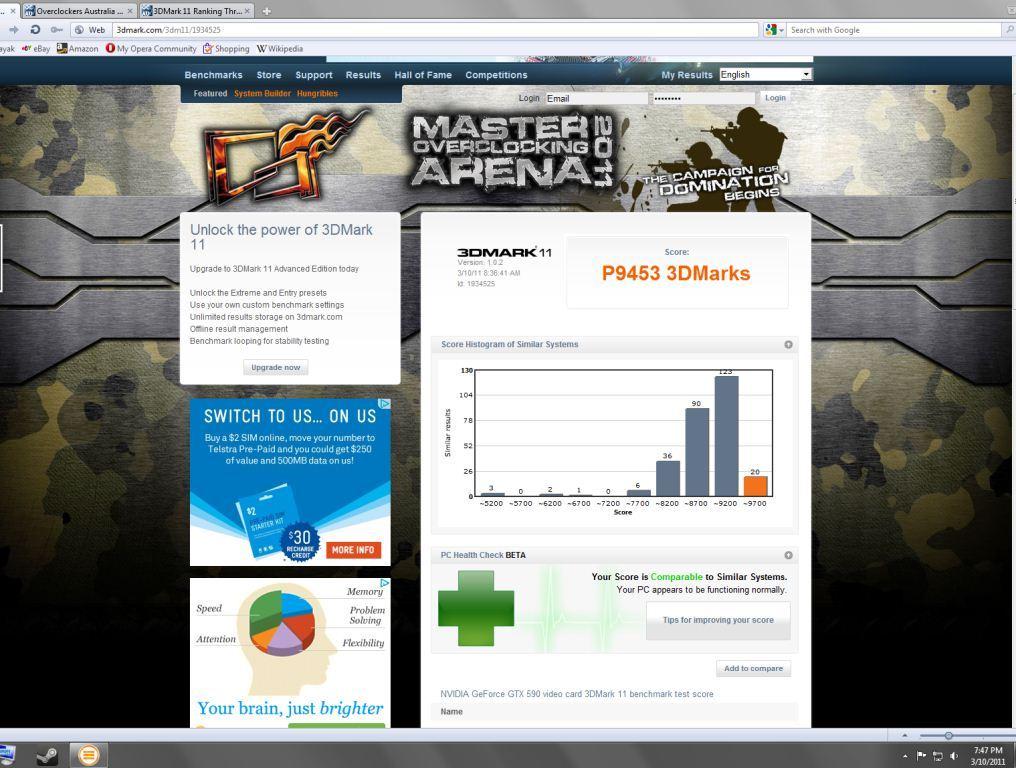Open a new tab with plus icon
Viewport: 1016px width, 768px height.
(266, 11)
